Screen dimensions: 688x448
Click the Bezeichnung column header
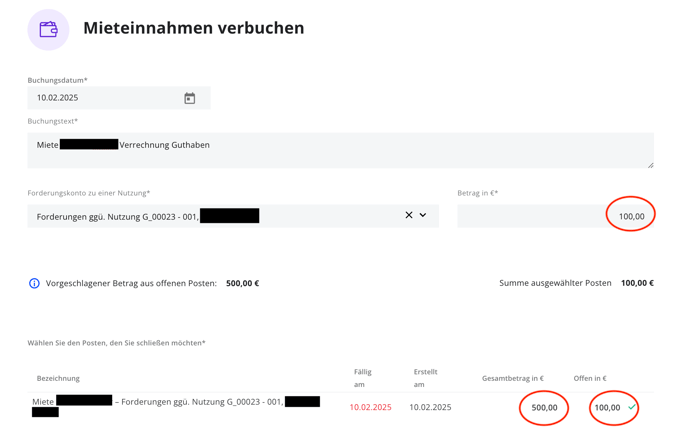tap(58, 378)
